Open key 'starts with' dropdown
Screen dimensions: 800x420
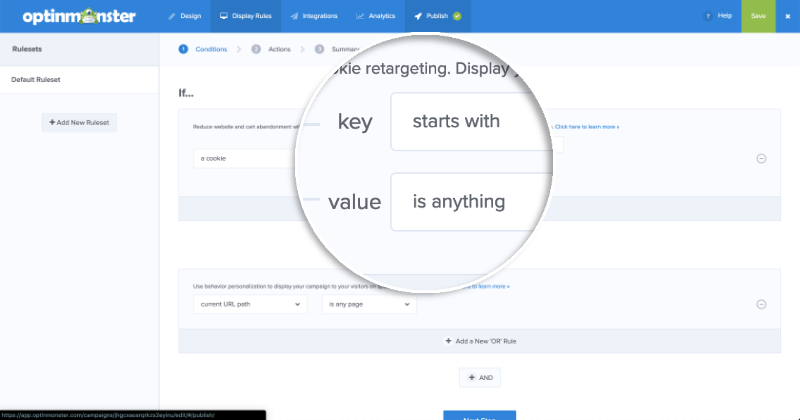point(471,121)
